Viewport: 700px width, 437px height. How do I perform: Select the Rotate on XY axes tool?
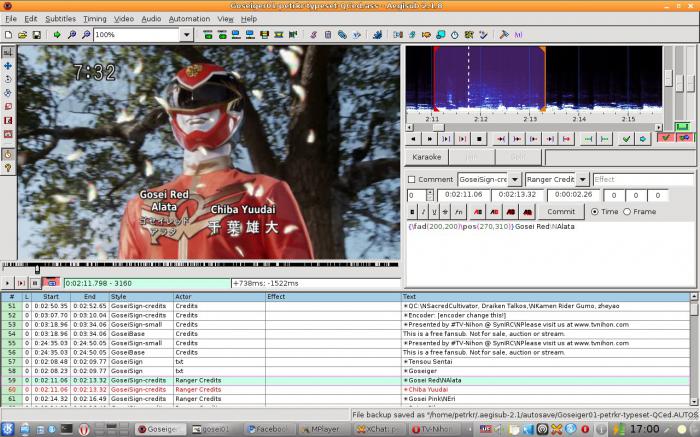tap(8, 93)
